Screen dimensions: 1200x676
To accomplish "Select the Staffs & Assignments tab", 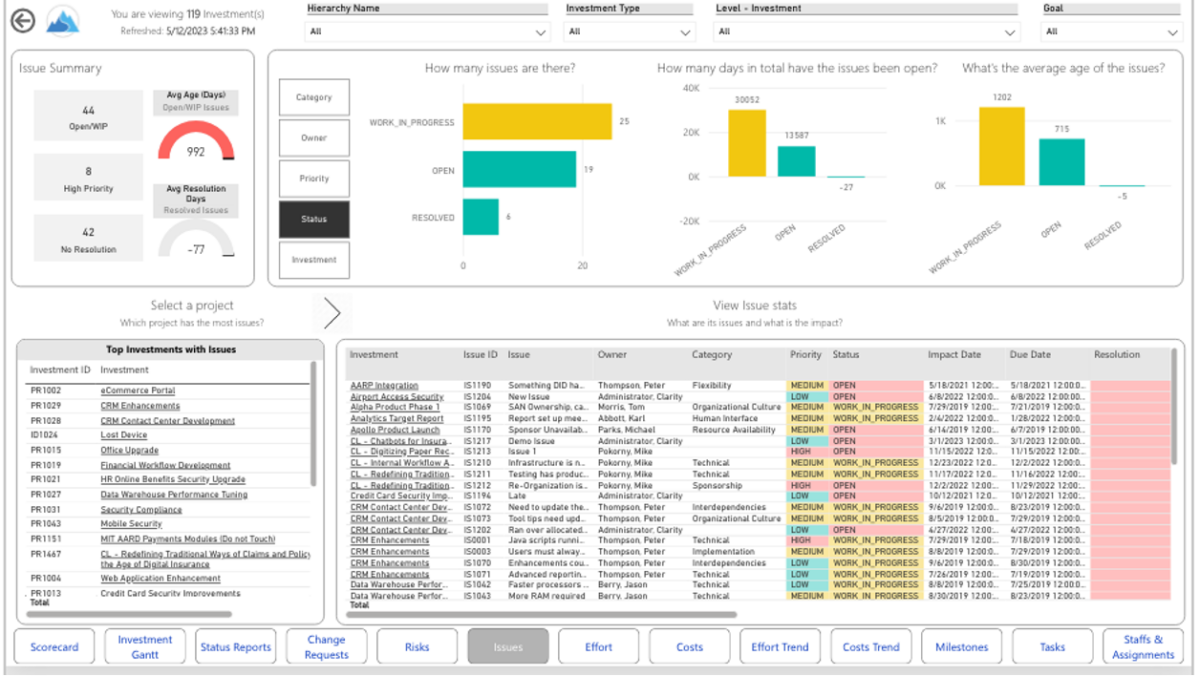I will pos(1142,646).
